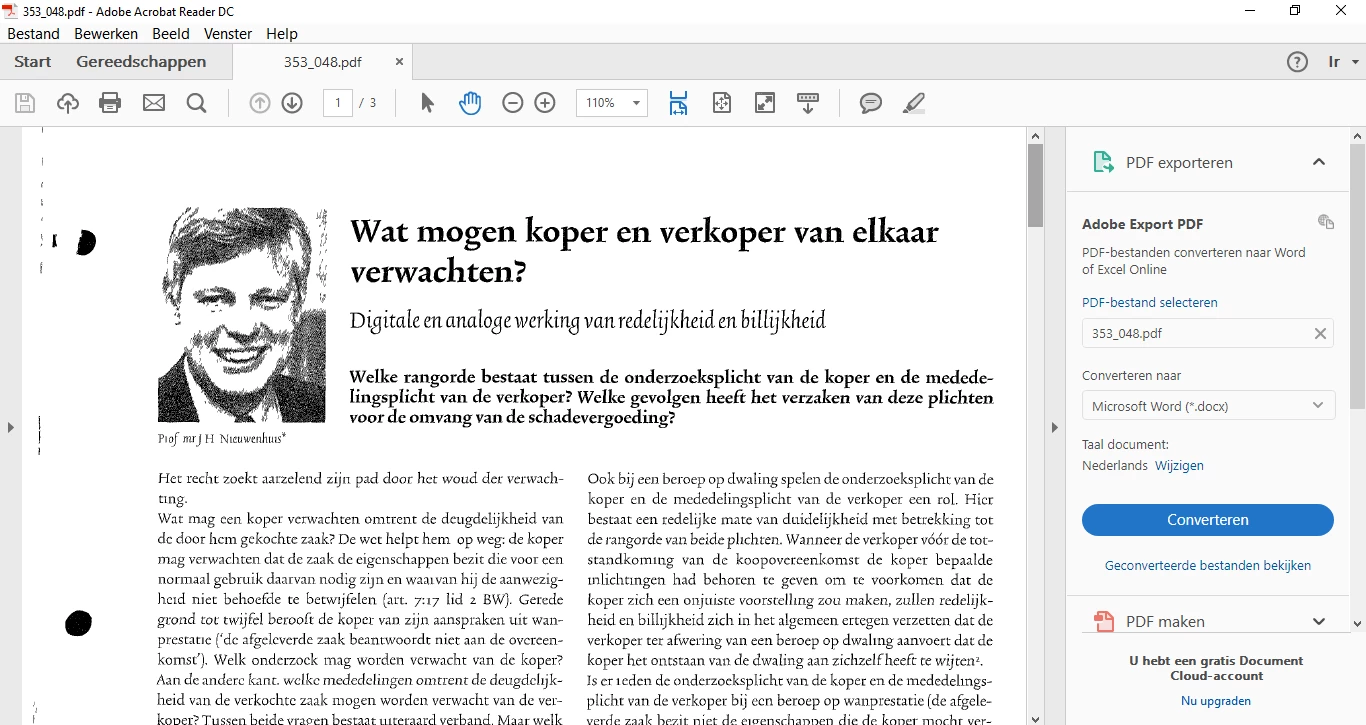Close the 353_048.pdf tab
1366x725 pixels.
399,62
